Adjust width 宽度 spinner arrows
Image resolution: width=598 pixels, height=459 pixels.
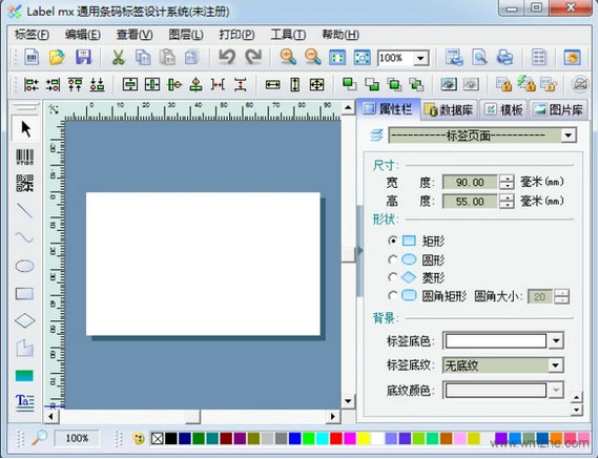click(x=506, y=182)
